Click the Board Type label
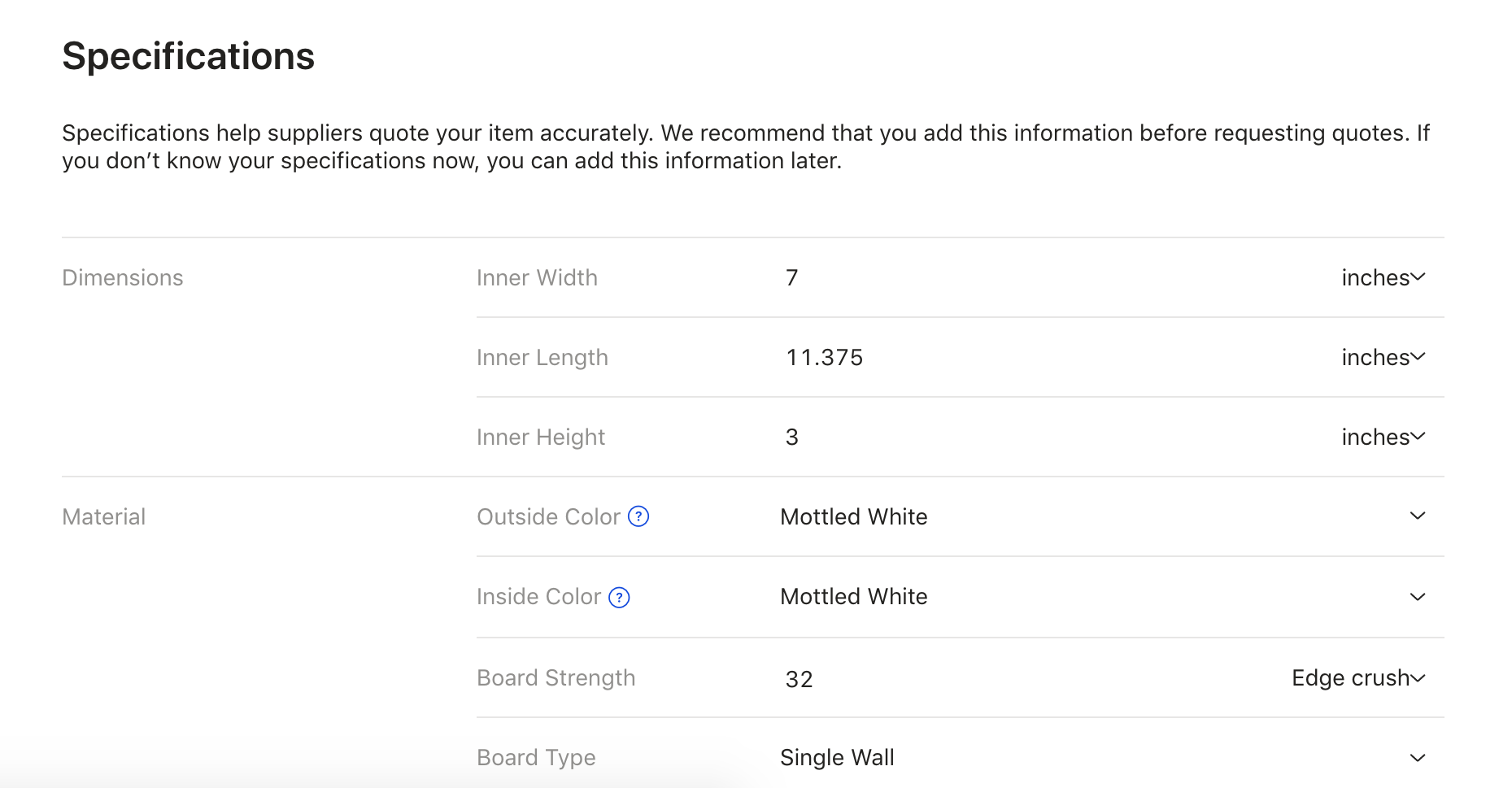1512x788 pixels. [536, 758]
